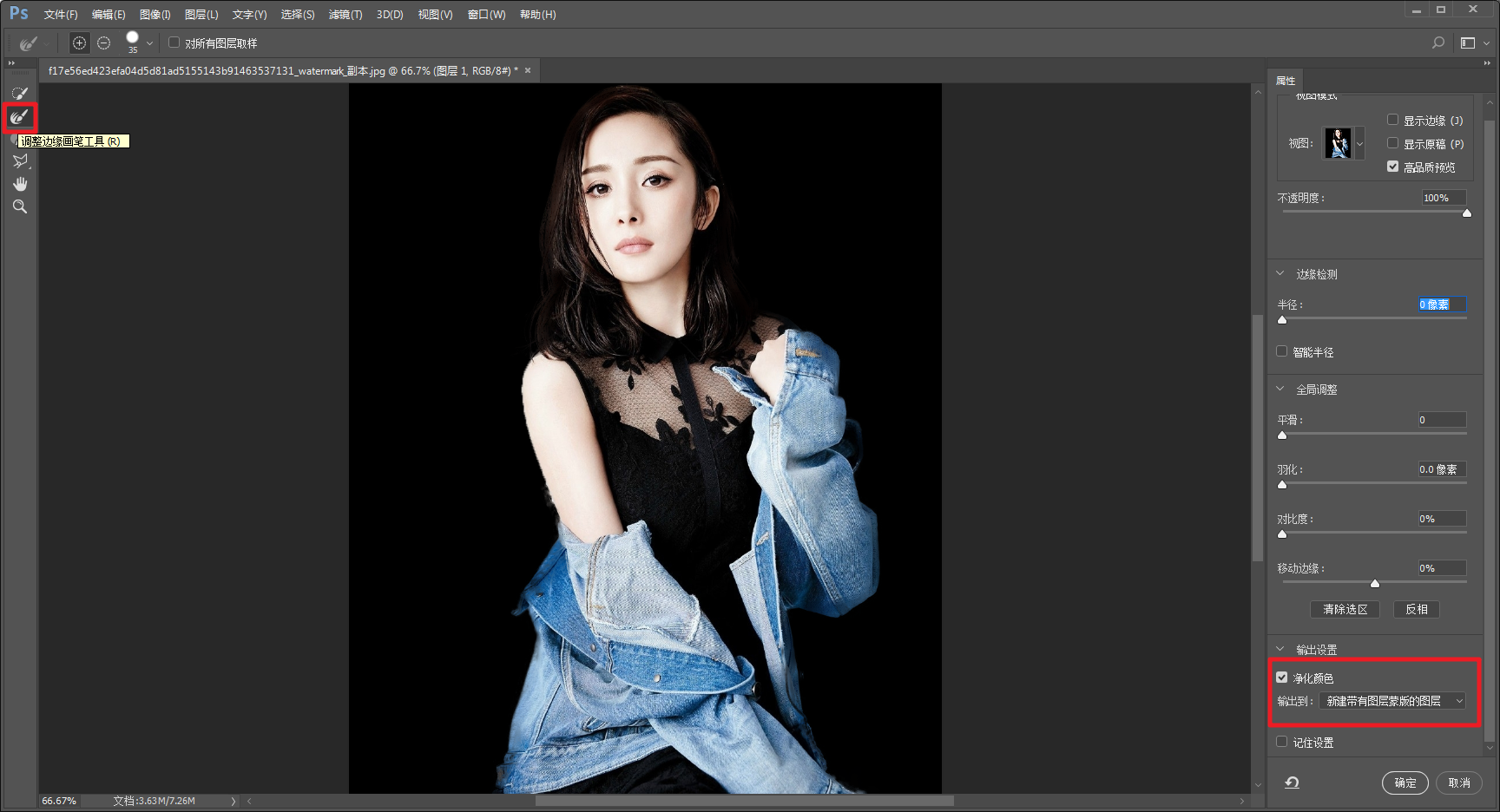Click the 对比度 slider handle
Image resolution: width=1500 pixels, height=812 pixels.
coord(1282,534)
